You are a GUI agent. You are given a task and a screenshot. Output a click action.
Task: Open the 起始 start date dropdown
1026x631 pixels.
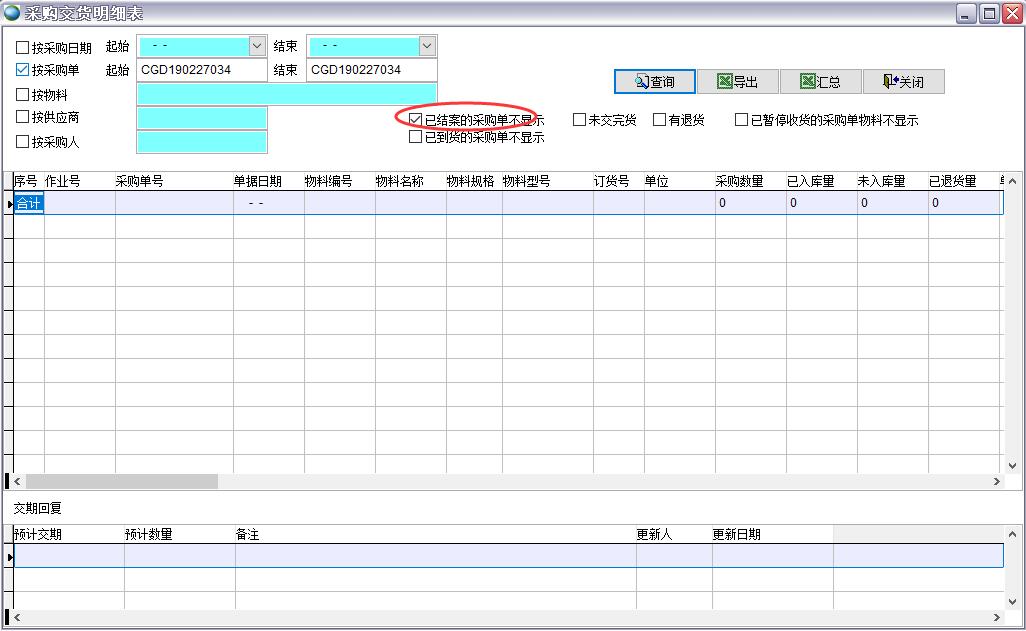pos(257,45)
